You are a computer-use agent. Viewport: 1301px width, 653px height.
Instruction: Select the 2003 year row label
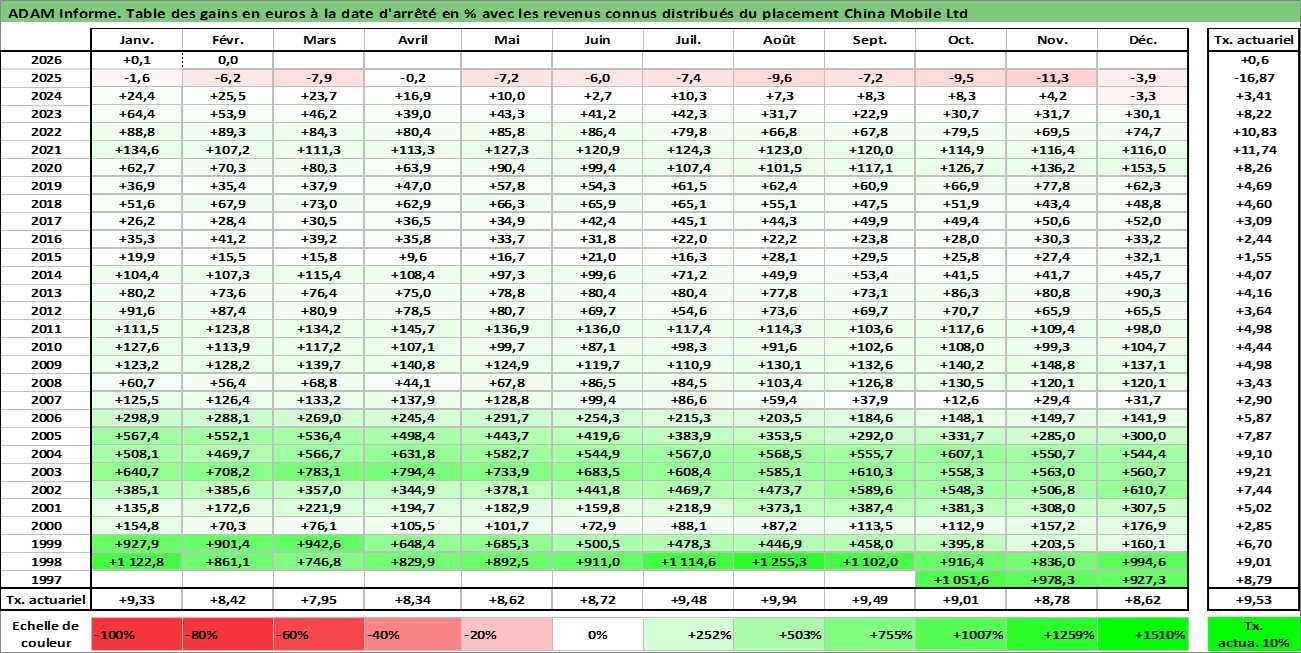[x=45, y=471]
